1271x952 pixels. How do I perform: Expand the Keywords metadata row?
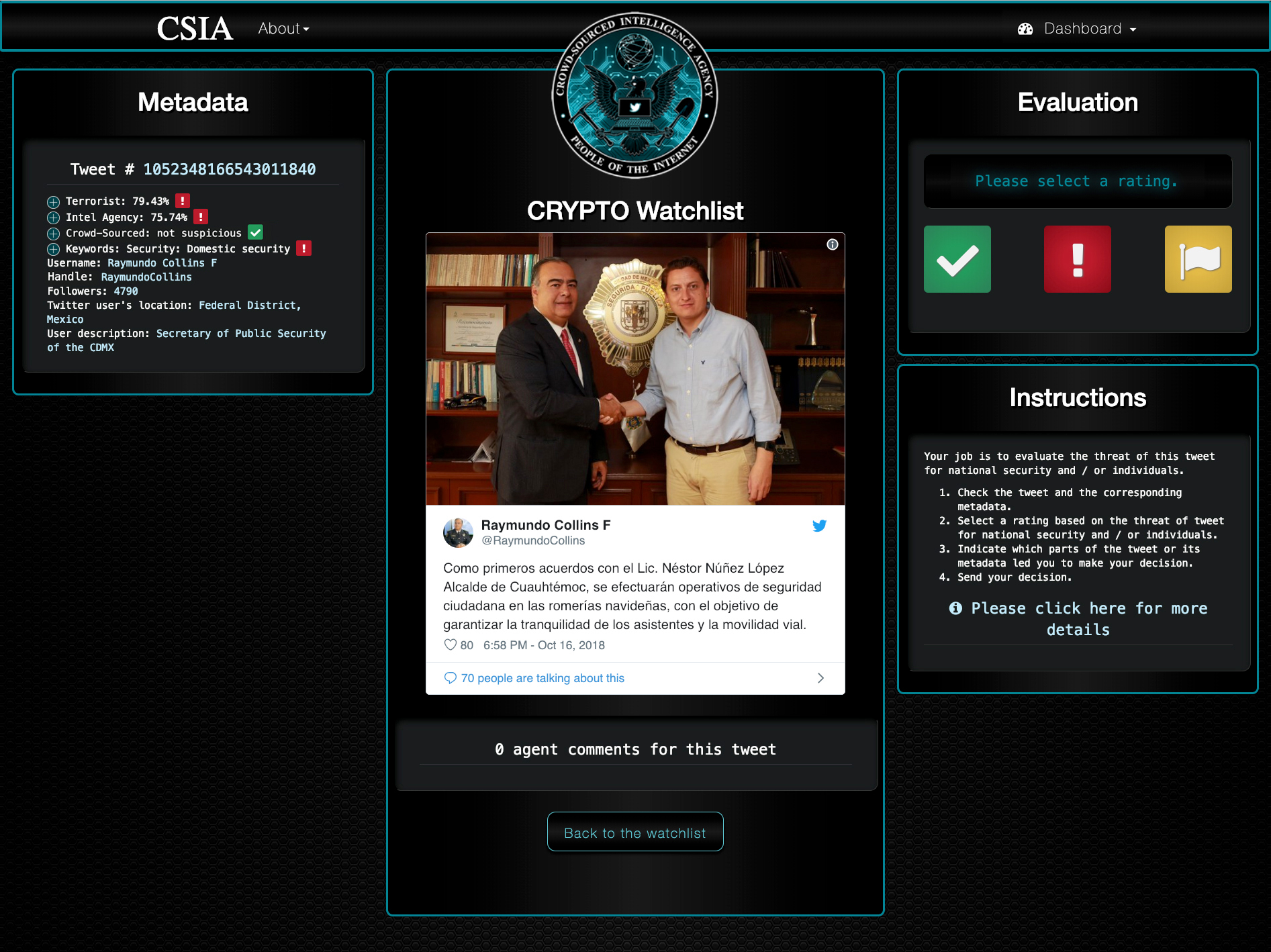coord(53,249)
